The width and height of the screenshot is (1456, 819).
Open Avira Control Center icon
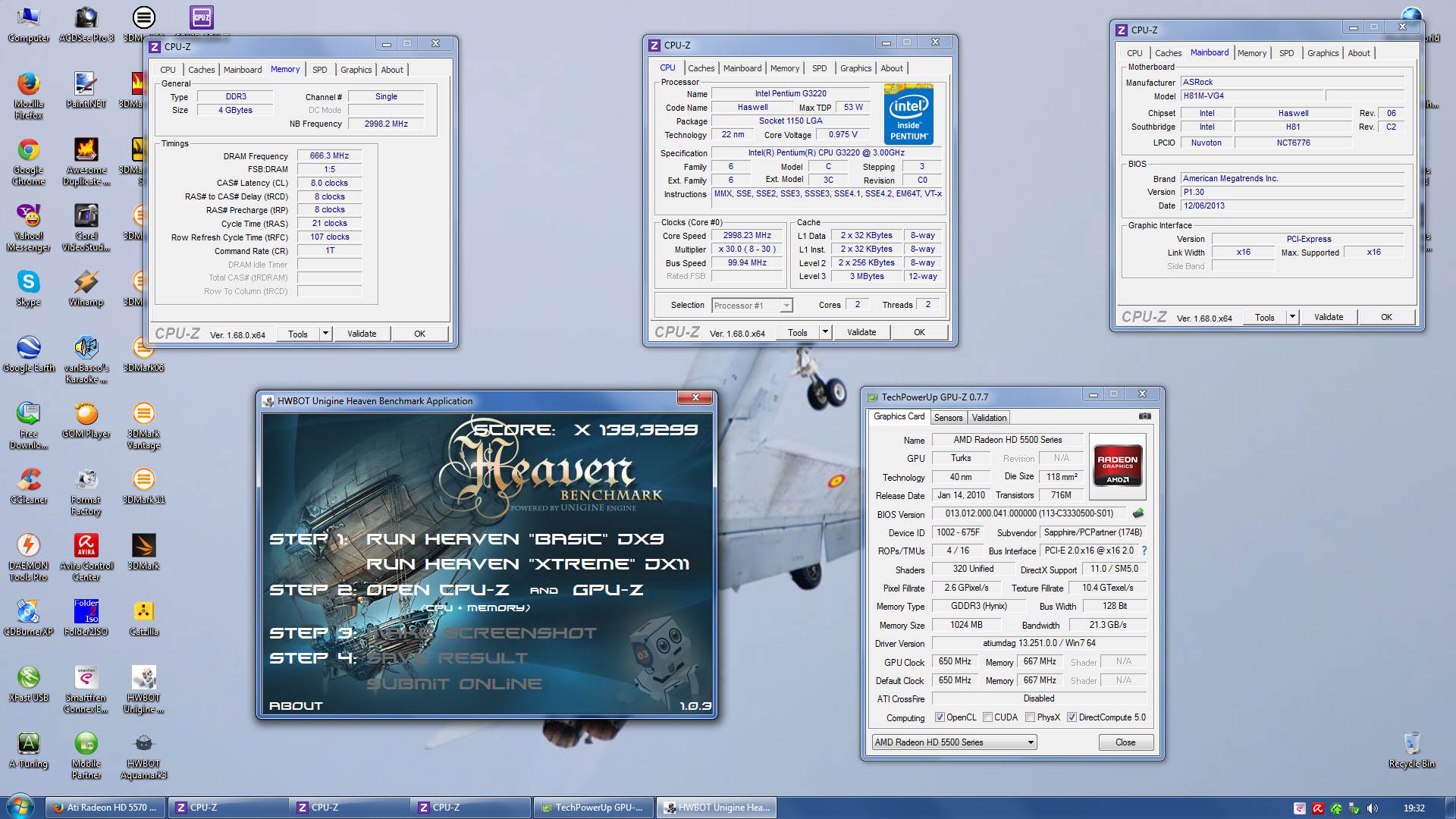[x=86, y=557]
